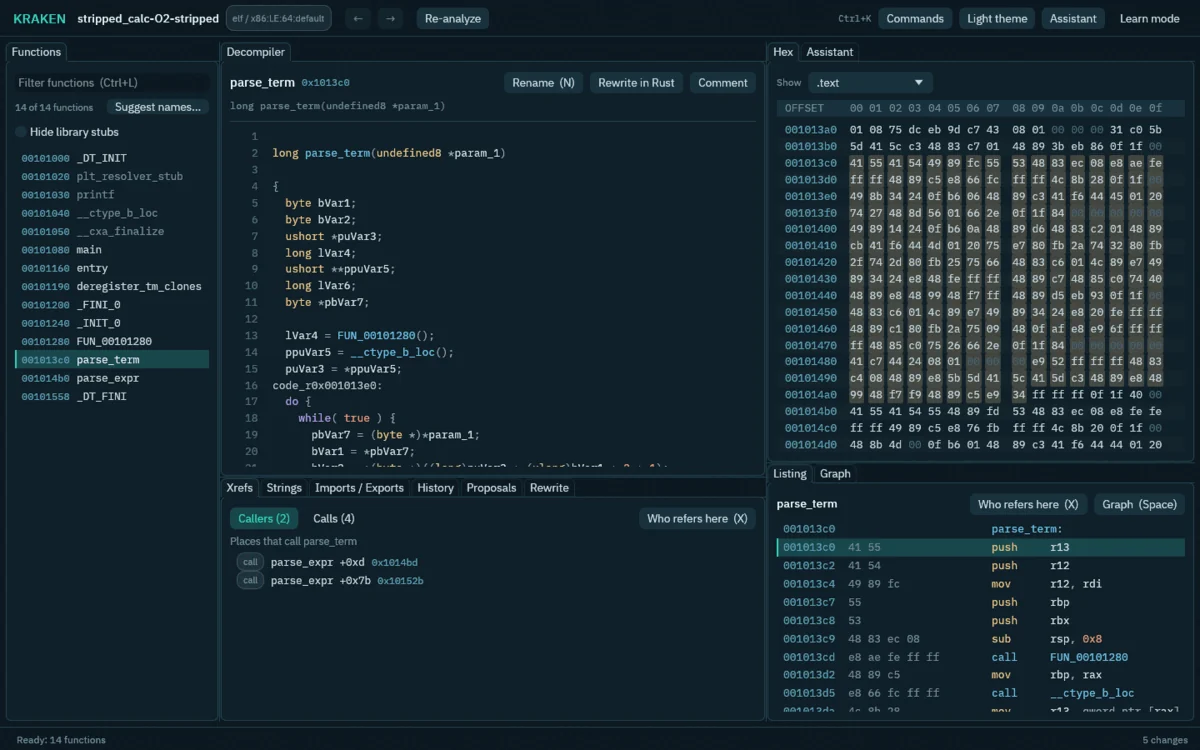Select function plt_resolver_stub
This screenshot has height=750, width=1200.
point(112,176)
